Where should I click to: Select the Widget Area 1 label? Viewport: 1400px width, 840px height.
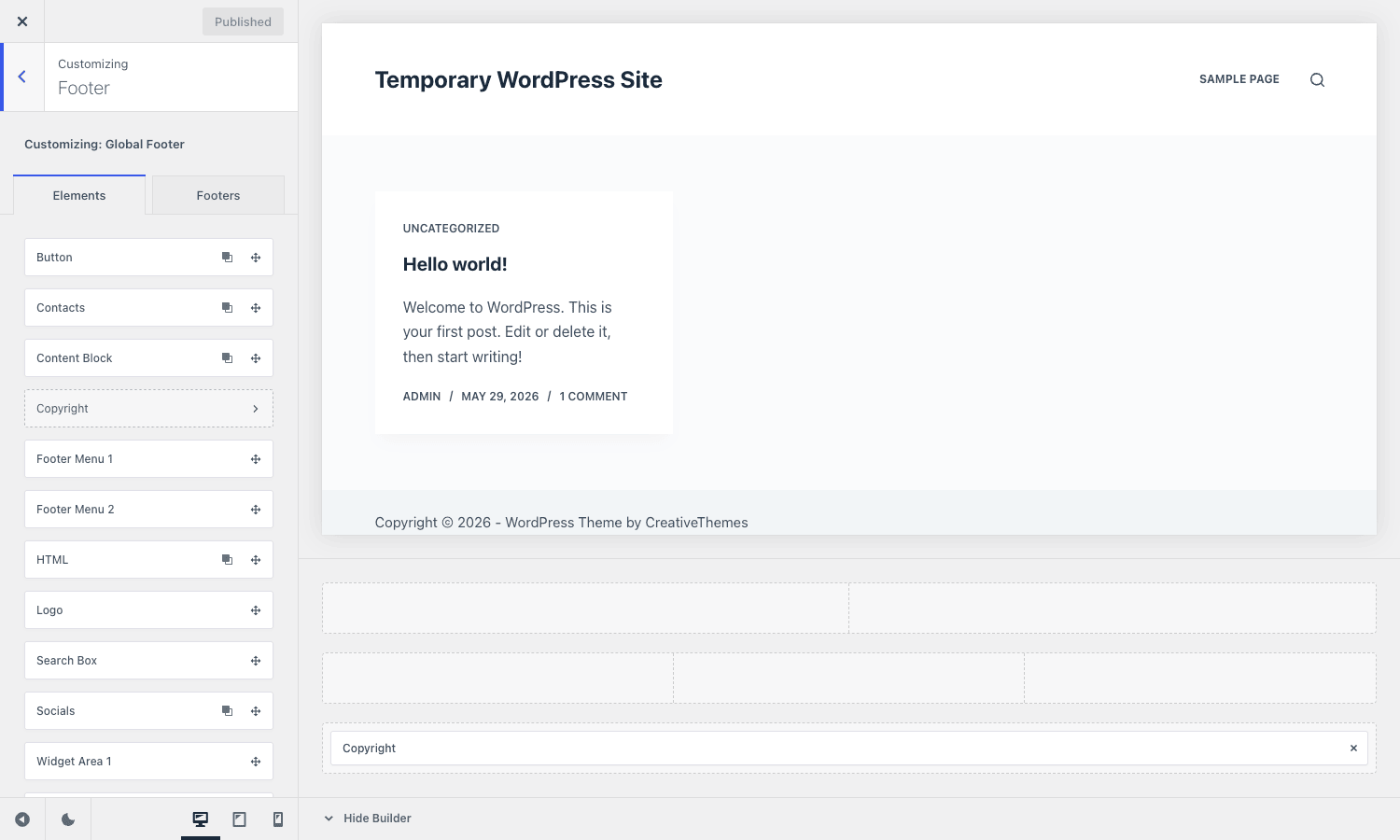[x=74, y=762]
